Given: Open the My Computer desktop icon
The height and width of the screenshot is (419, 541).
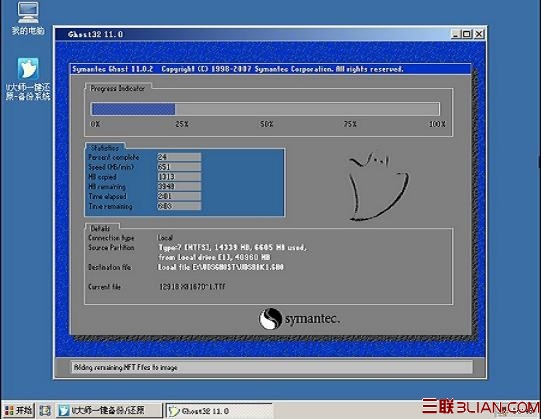Looking at the screenshot, I should click(x=28, y=18).
